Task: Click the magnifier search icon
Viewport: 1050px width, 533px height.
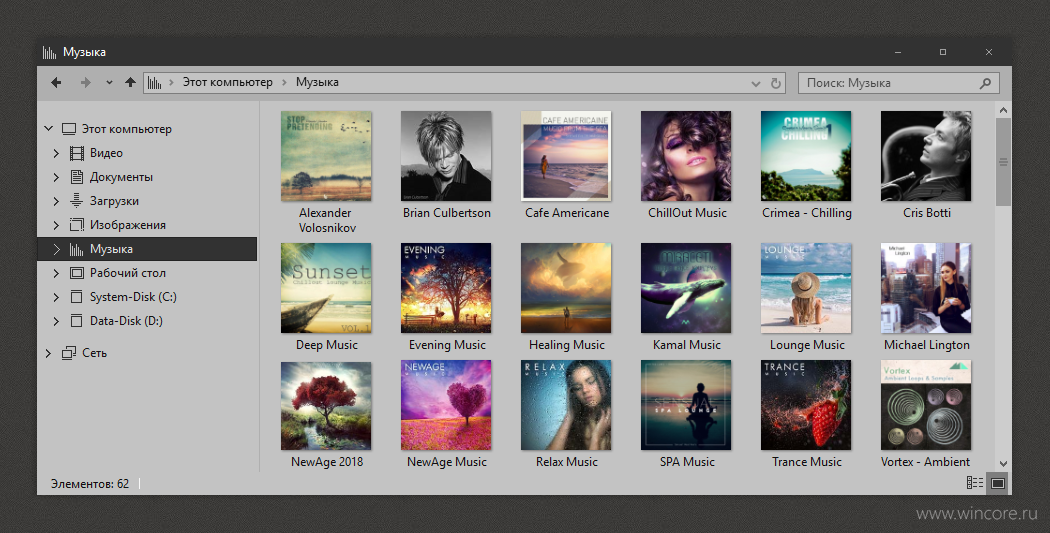Action: pyautogui.click(x=985, y=83)
